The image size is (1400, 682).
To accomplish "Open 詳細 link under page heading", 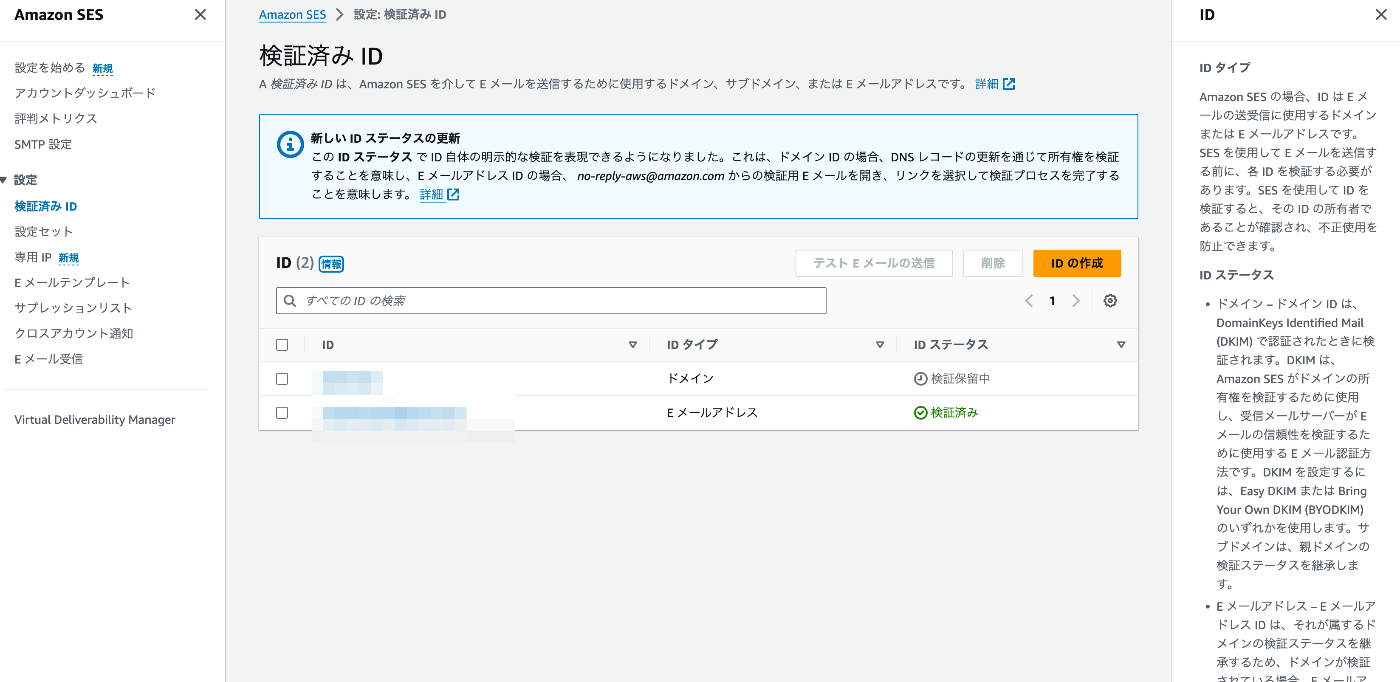I will pyautogui.click(x=987, y=84).
